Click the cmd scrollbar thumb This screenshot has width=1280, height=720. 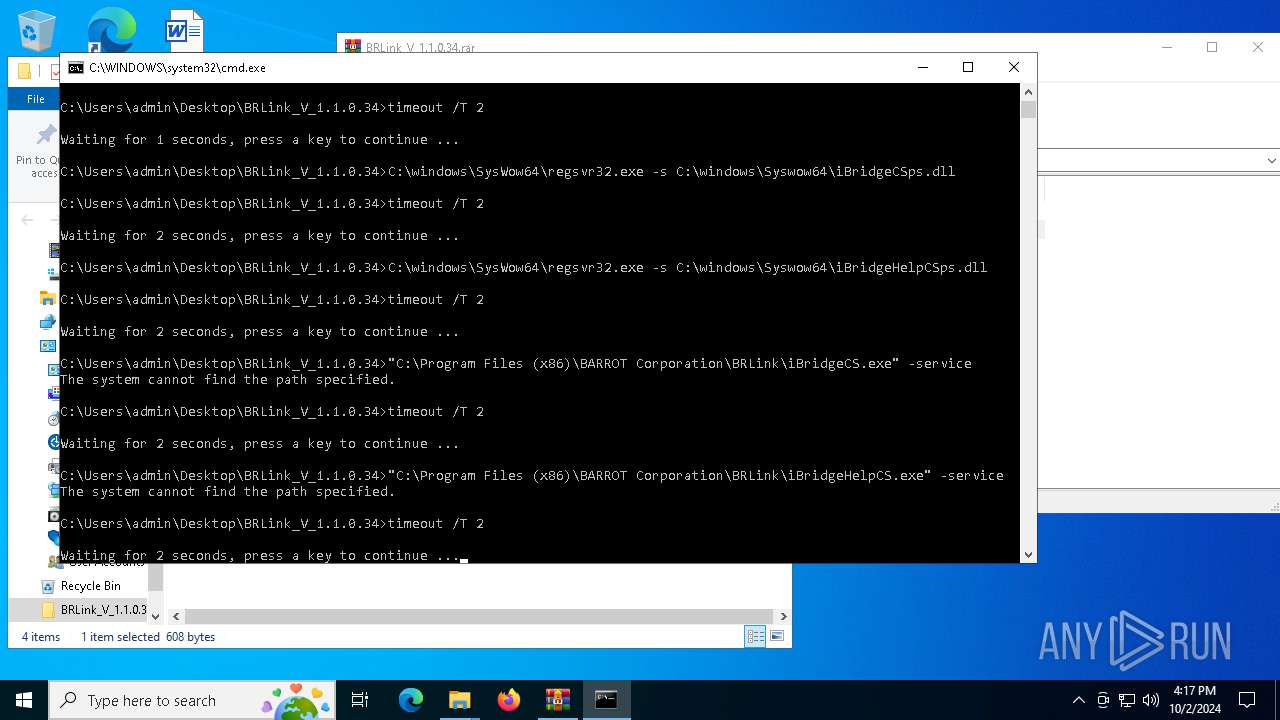coord(1028,109)
